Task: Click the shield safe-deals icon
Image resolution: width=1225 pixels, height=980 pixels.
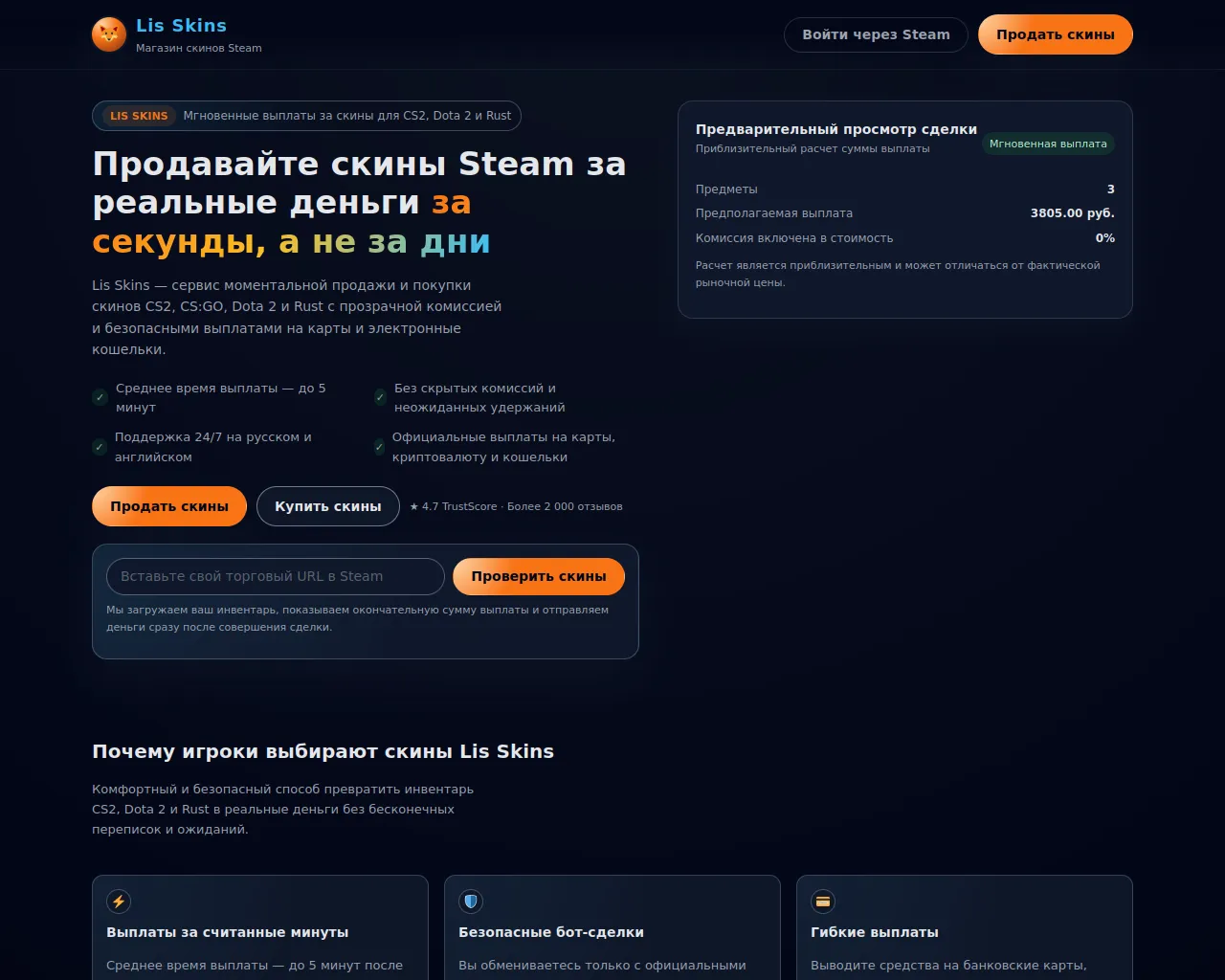Action: [471, 902]
